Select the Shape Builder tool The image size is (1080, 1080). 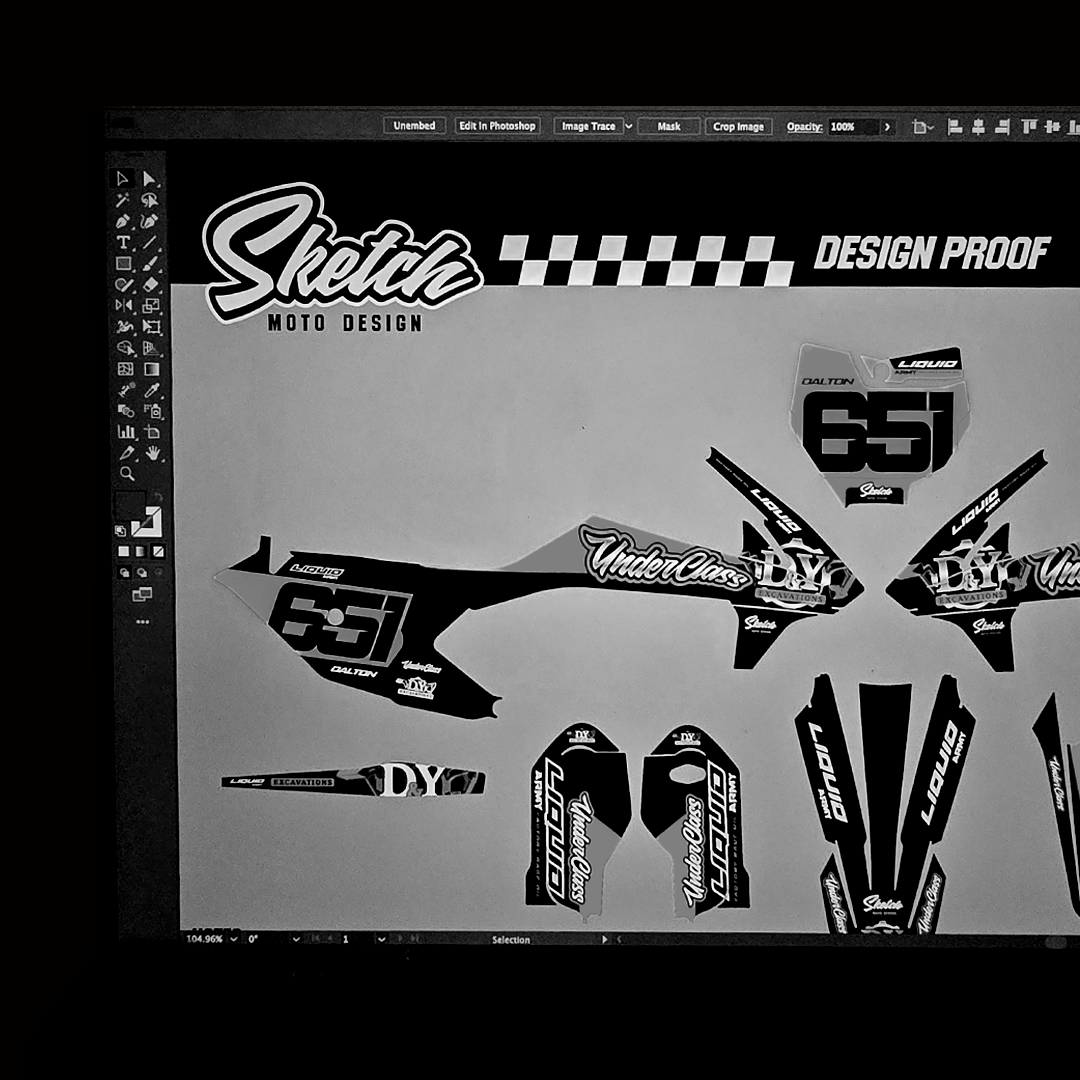pos(125,348)
